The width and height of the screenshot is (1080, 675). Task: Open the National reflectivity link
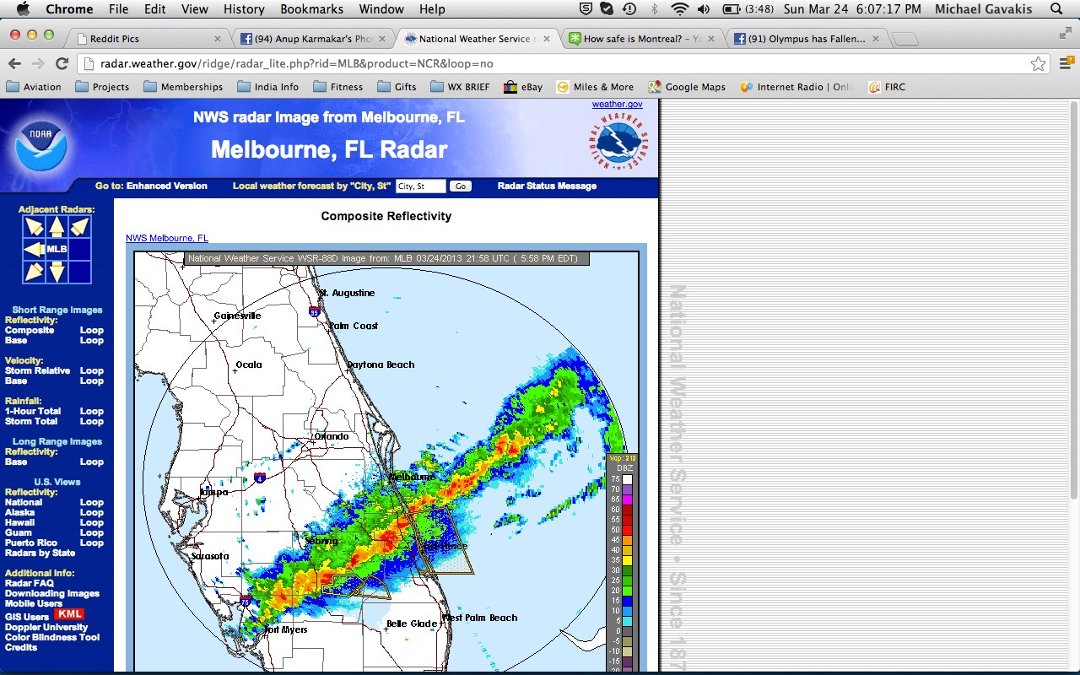point(23,502)
